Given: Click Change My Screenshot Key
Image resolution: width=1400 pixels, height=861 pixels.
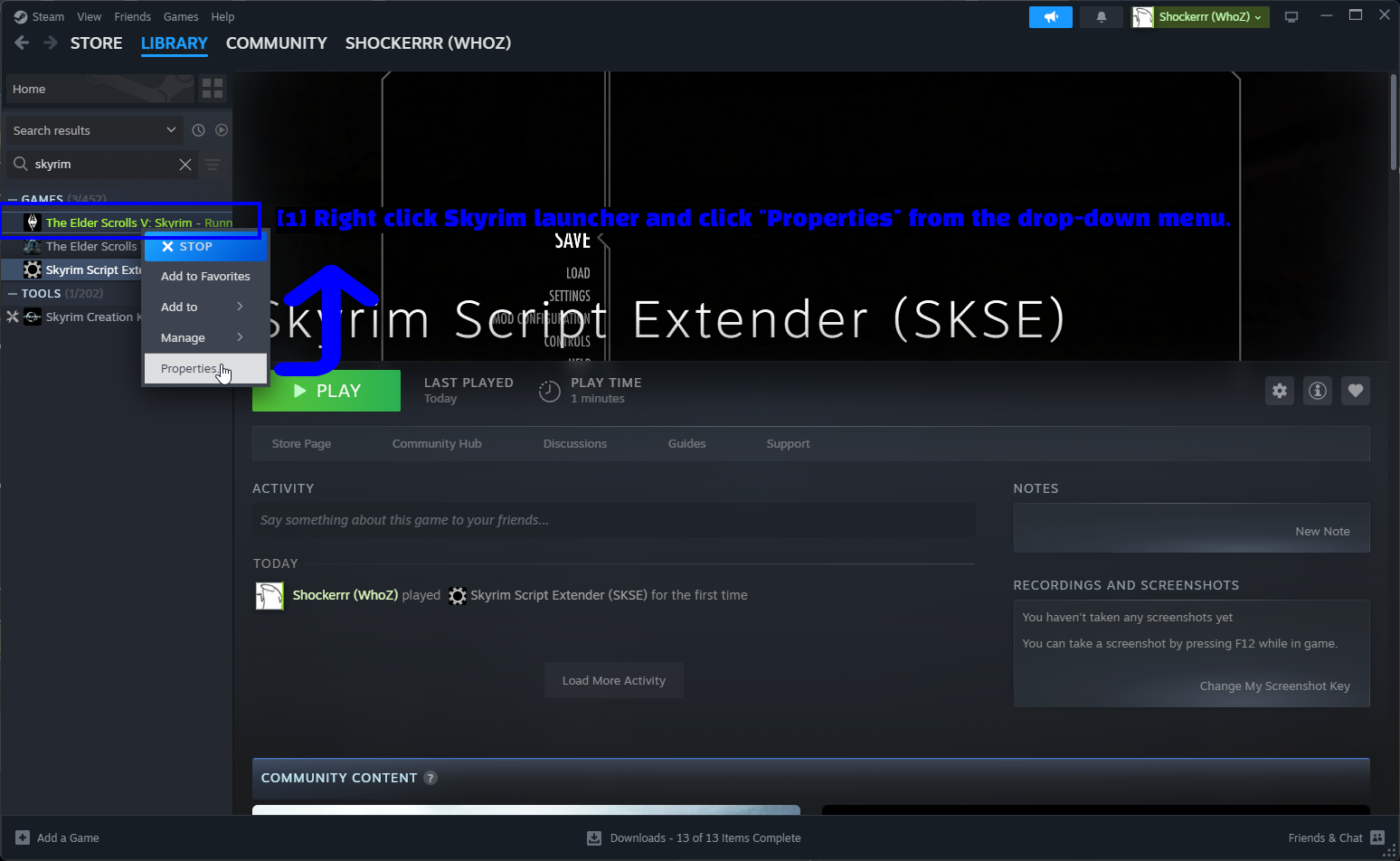Looking at the screenshot, I should [x=1274, y=686].
